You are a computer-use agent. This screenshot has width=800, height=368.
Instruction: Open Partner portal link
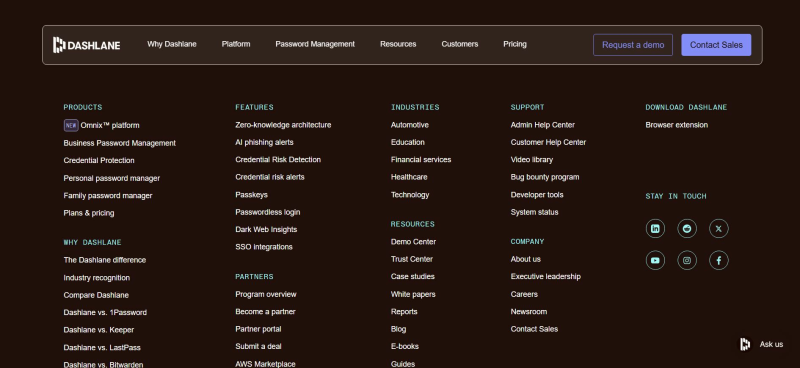pos(258,329)
